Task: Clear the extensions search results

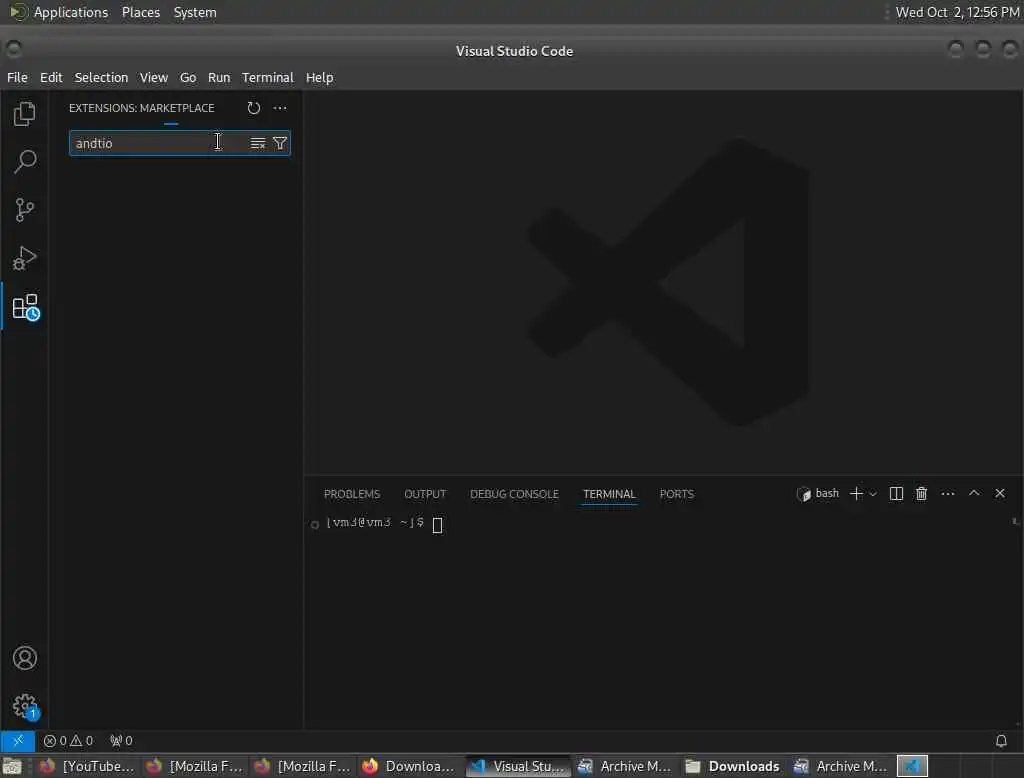Action: point(258,143)
